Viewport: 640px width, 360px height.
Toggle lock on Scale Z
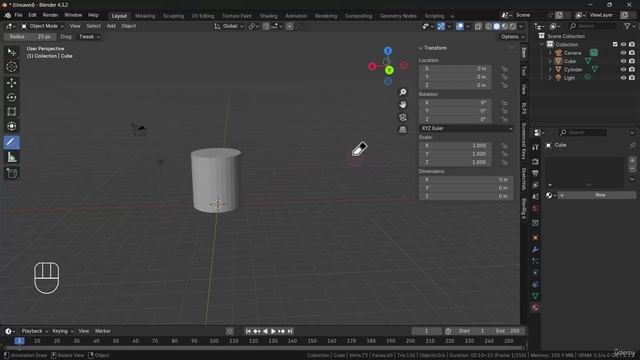[x=505, y=162]
